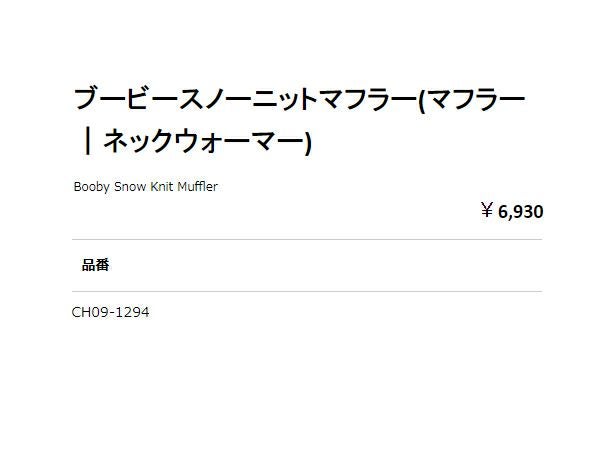This screenshot has height=450, width=600.
Task: Click the divider line below 品番
Action: coord(307,291)
